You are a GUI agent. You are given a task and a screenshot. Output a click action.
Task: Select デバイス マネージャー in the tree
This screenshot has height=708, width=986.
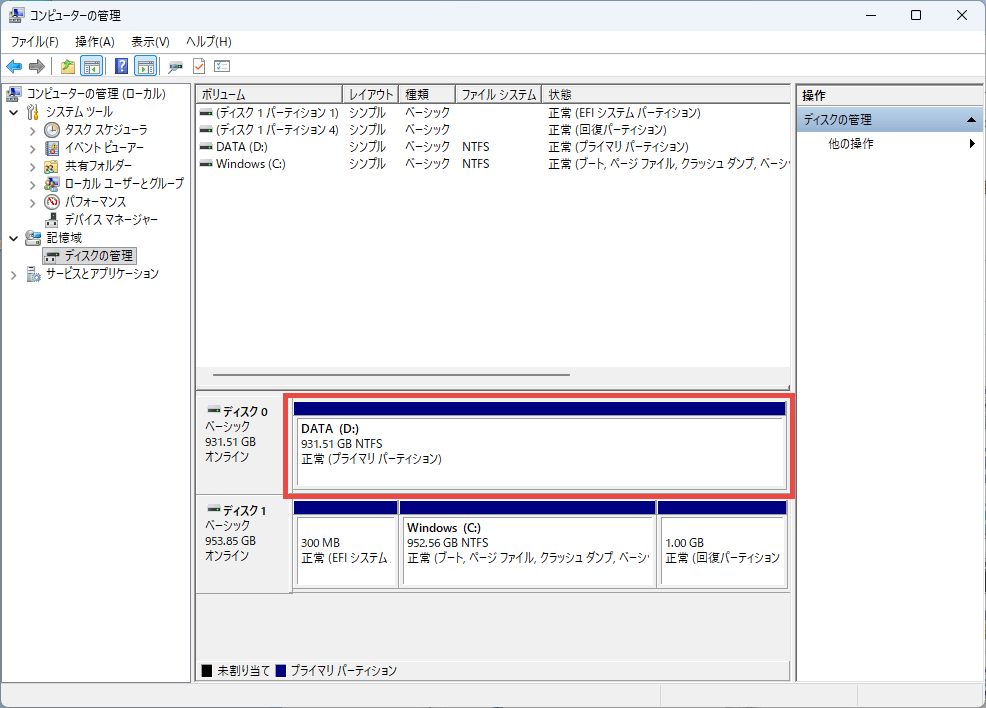(x=110, y=219)
